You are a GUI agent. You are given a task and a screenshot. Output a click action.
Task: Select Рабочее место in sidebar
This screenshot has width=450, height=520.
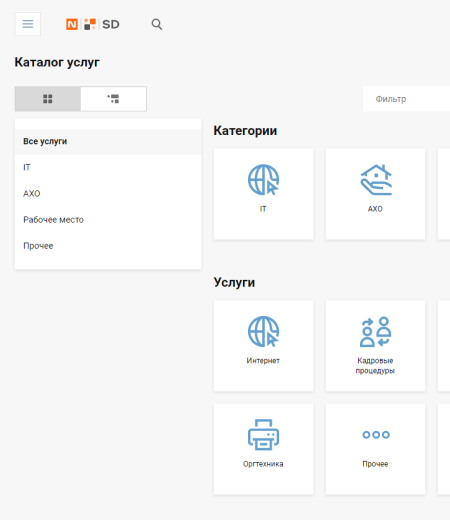point(108,220)
